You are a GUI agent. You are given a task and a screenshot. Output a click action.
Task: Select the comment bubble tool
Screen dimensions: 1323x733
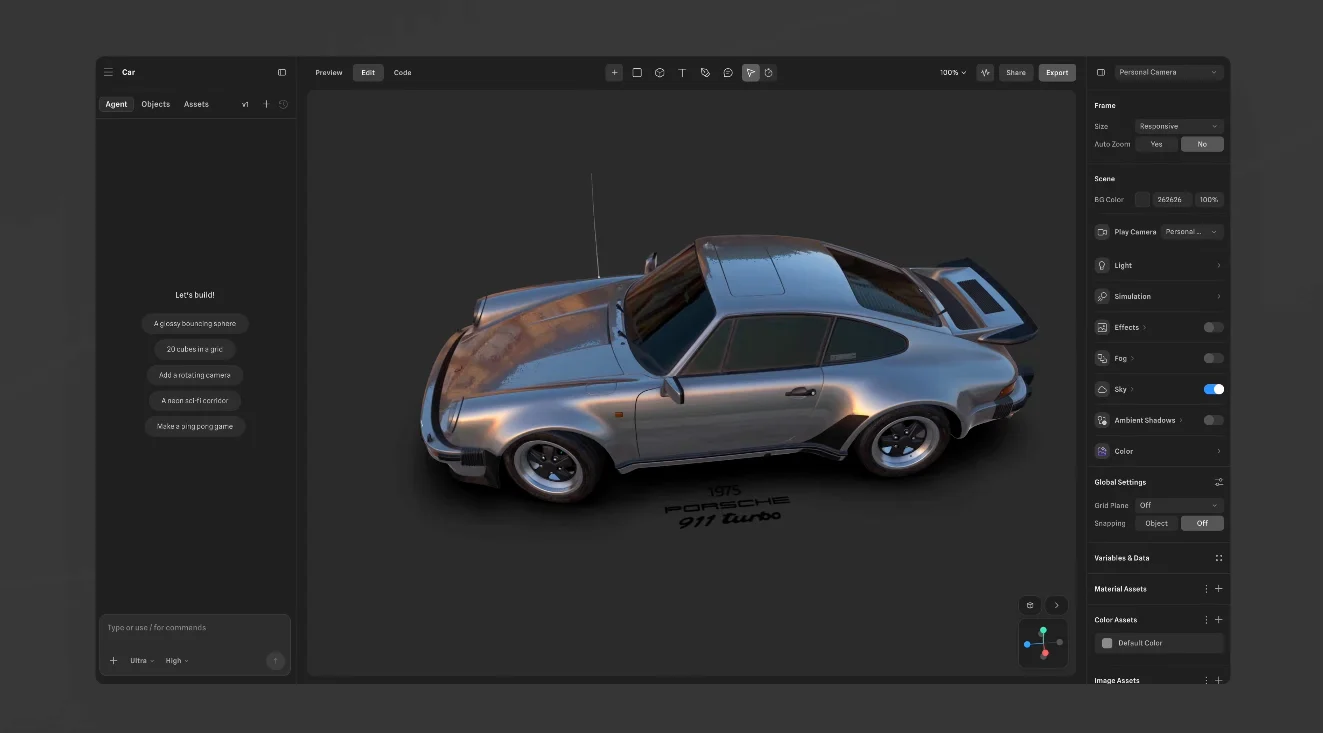click(728, 72)
